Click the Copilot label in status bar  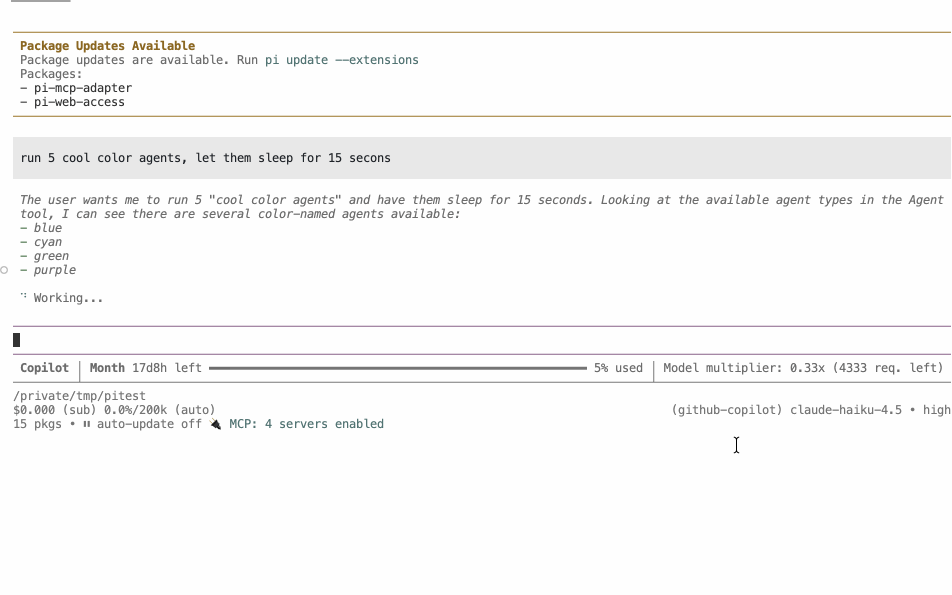[x=44, y=368]
